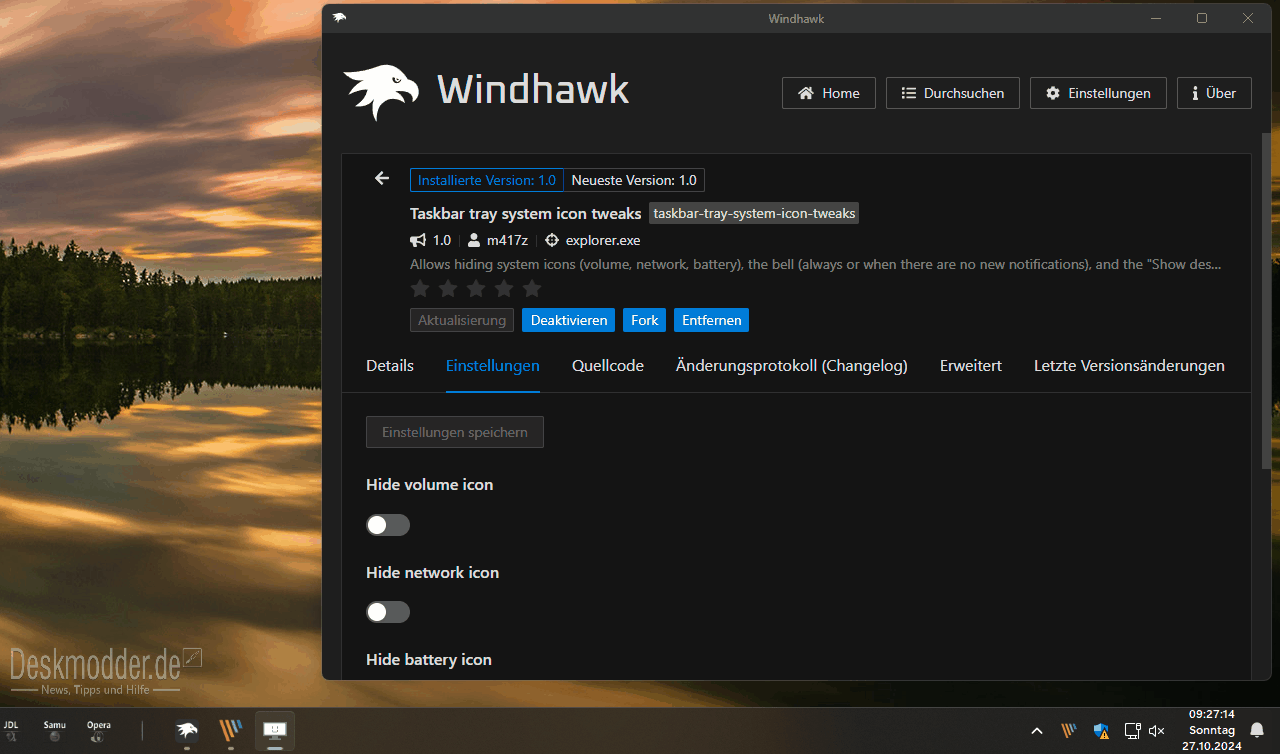Select the Einstellungen tab of the mod
Image resolution: width=1280 pixels, height=754 pixels.
(493, 366)
